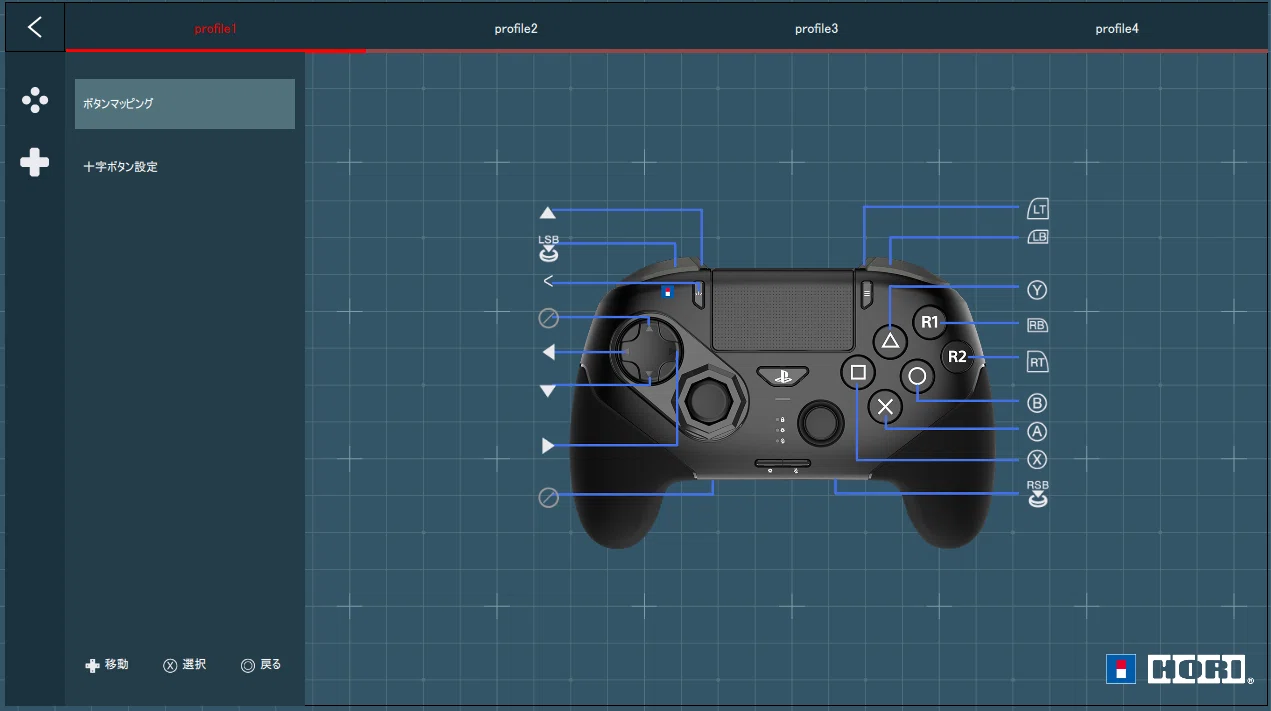Click the 移動 hint at the bottom

point(107,665)
